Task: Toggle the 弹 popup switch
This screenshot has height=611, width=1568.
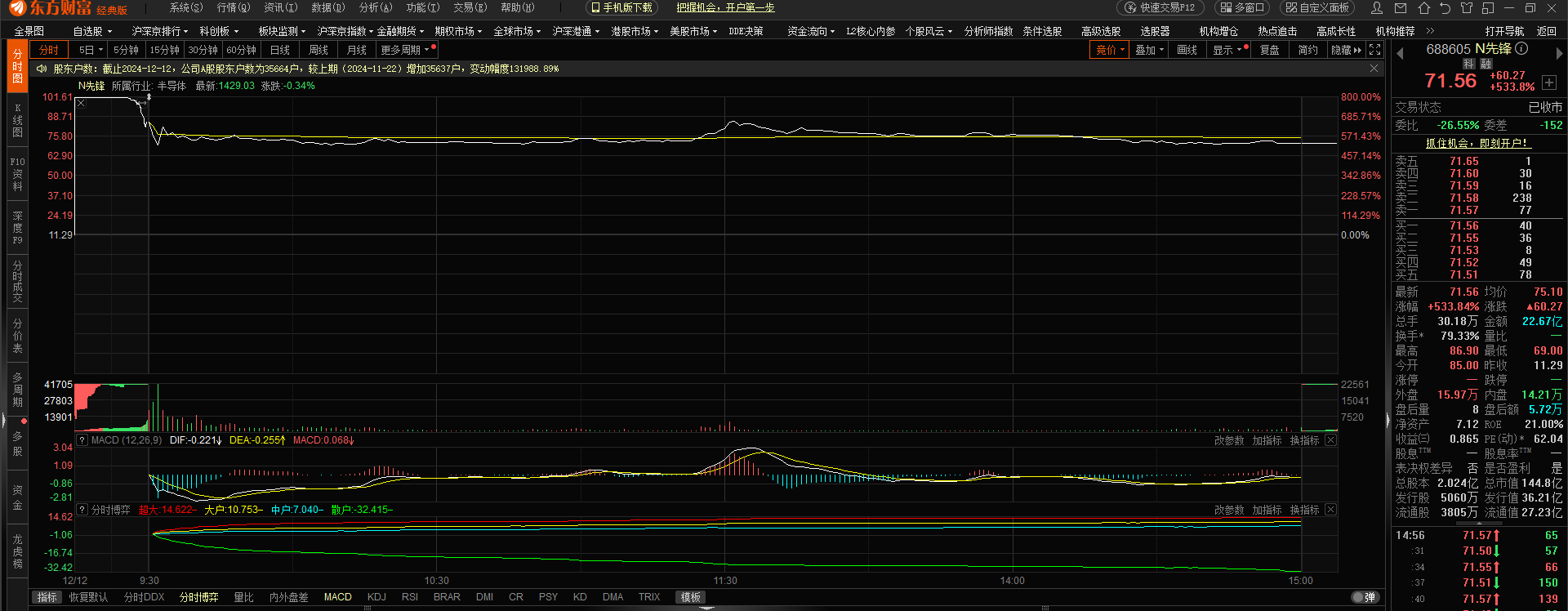Action: click(1364, 597)
